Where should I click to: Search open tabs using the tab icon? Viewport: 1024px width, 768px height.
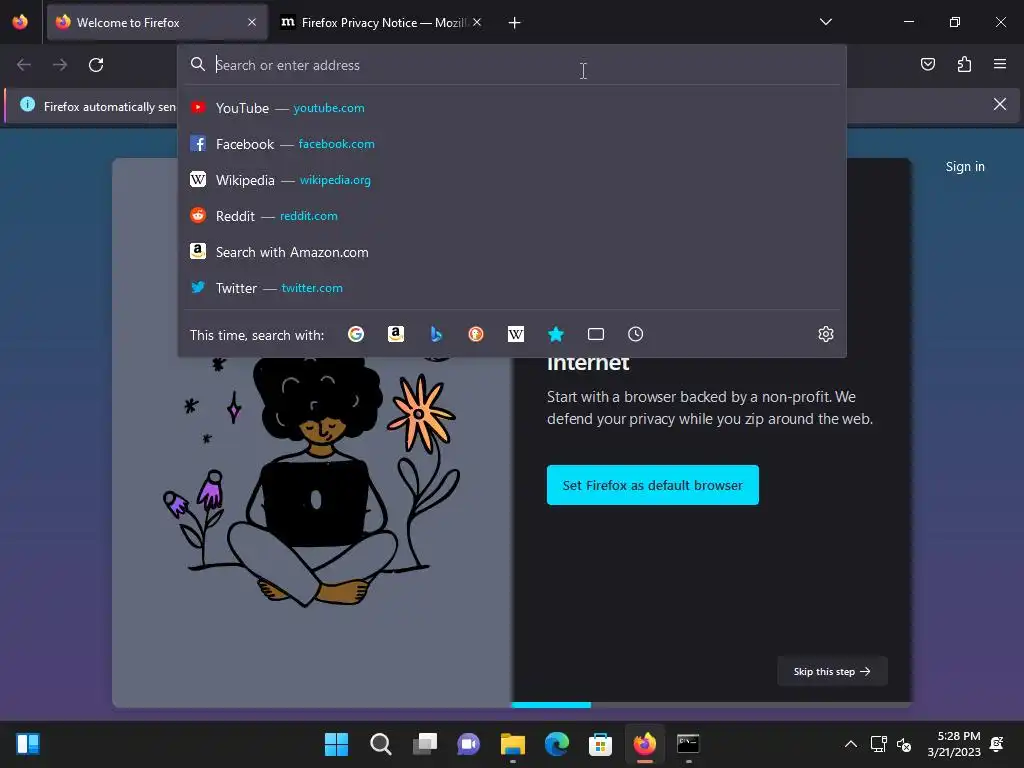[596, 334]
